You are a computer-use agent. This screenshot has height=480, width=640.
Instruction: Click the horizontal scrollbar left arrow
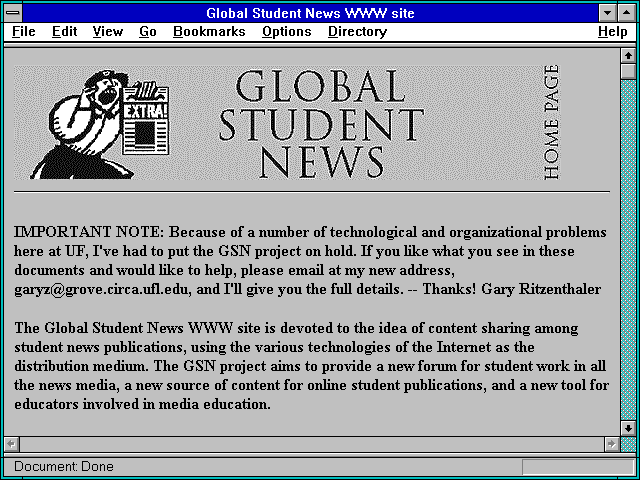pos(12,444)
